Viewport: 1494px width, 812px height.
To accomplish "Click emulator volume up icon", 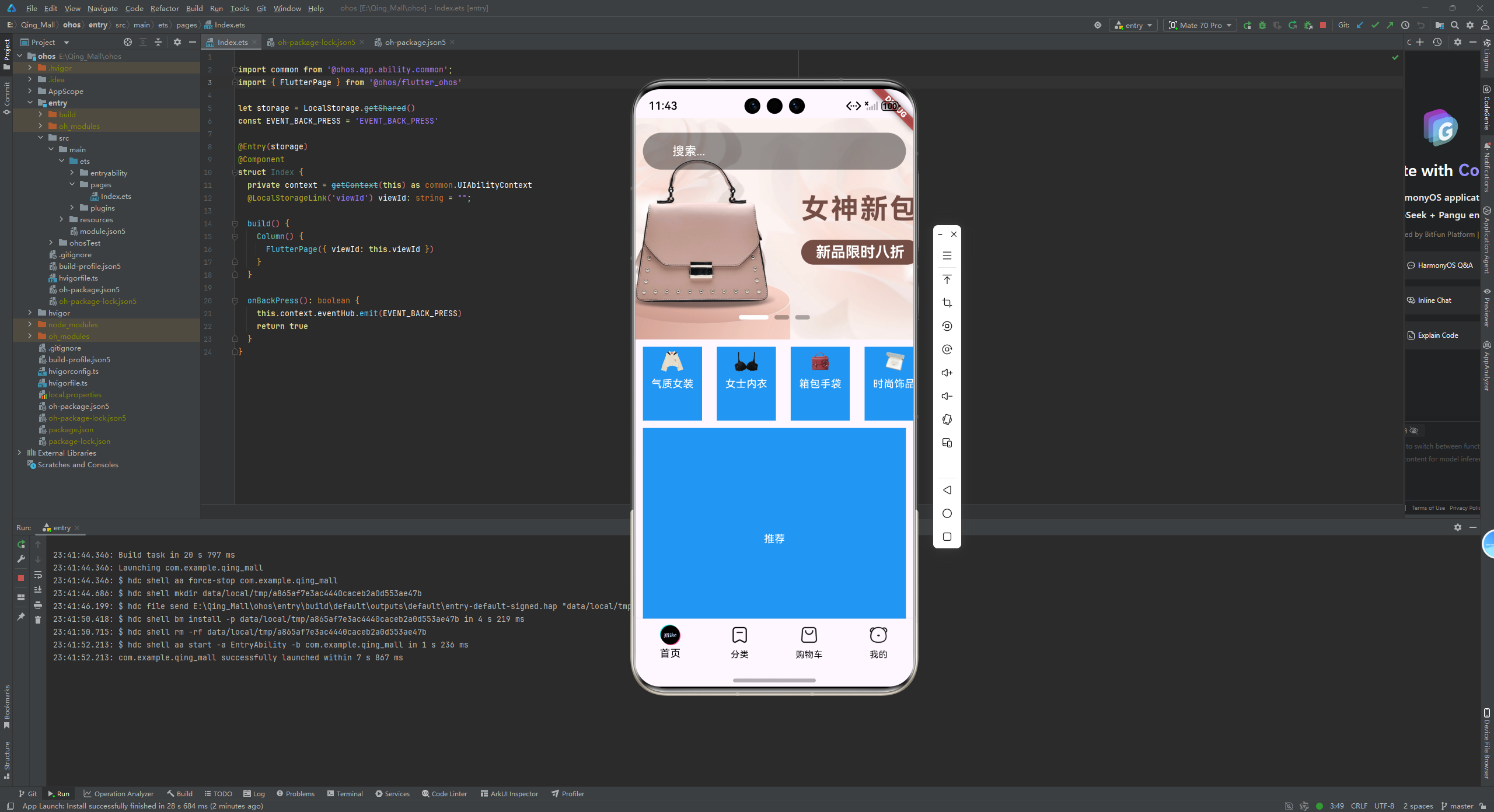I will 947,373.
